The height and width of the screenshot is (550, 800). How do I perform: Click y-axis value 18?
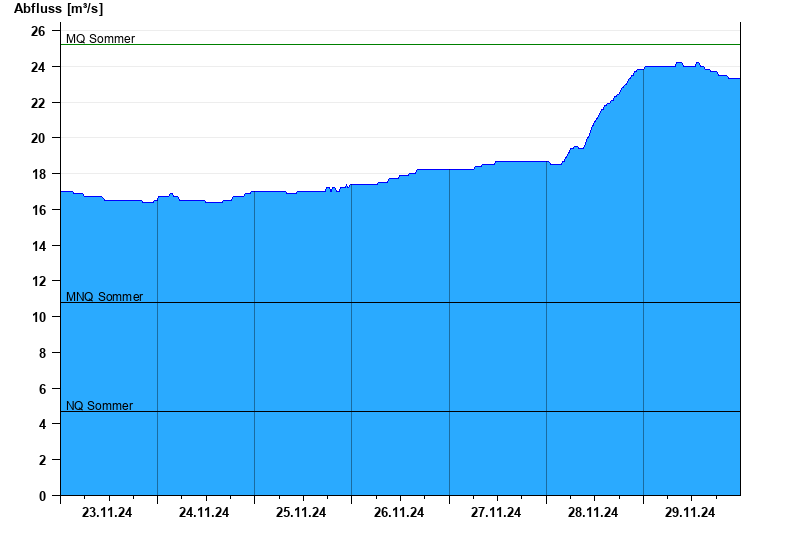(x=38, y=174)
